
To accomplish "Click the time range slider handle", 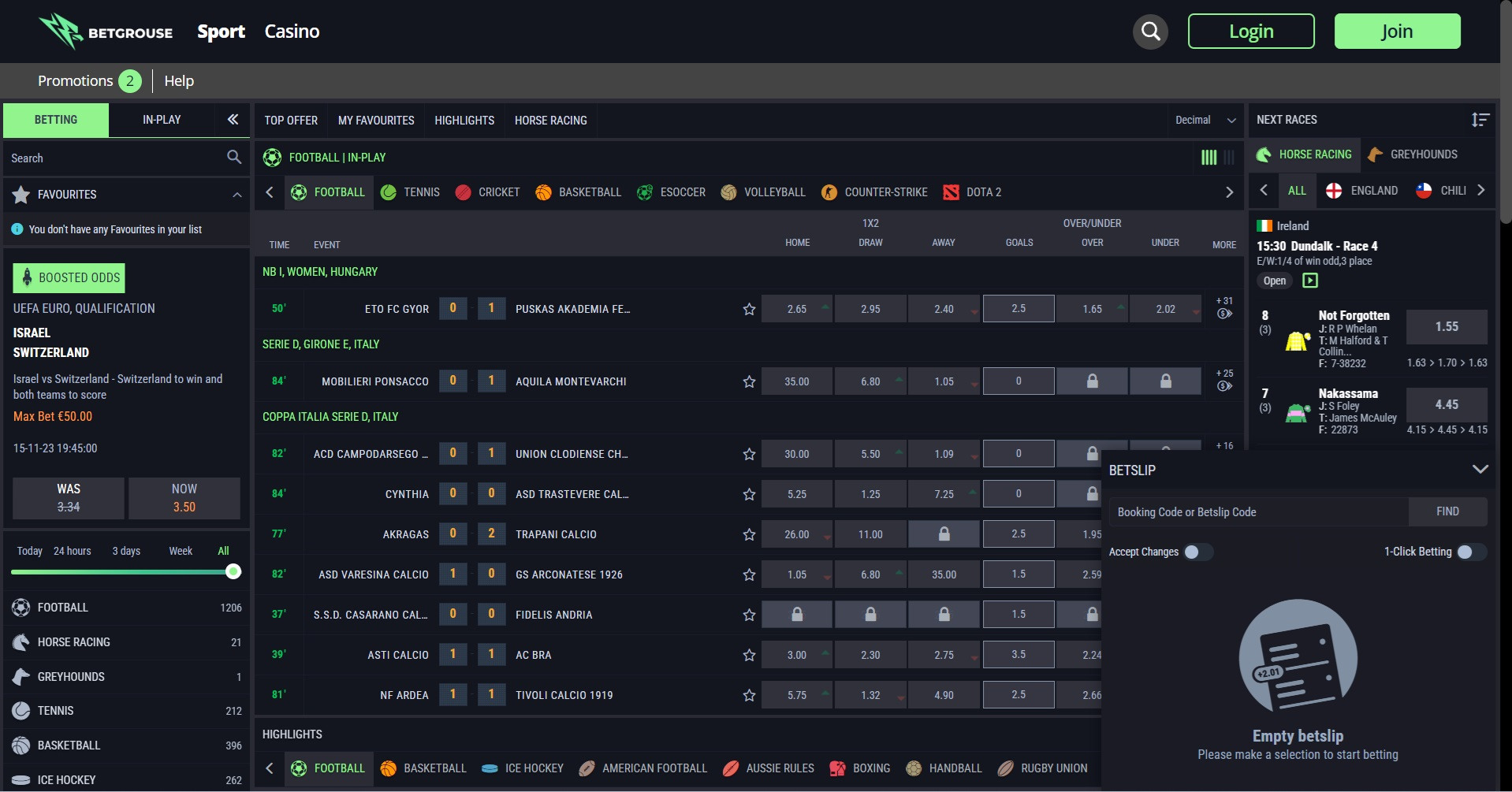I will [233, 572].
